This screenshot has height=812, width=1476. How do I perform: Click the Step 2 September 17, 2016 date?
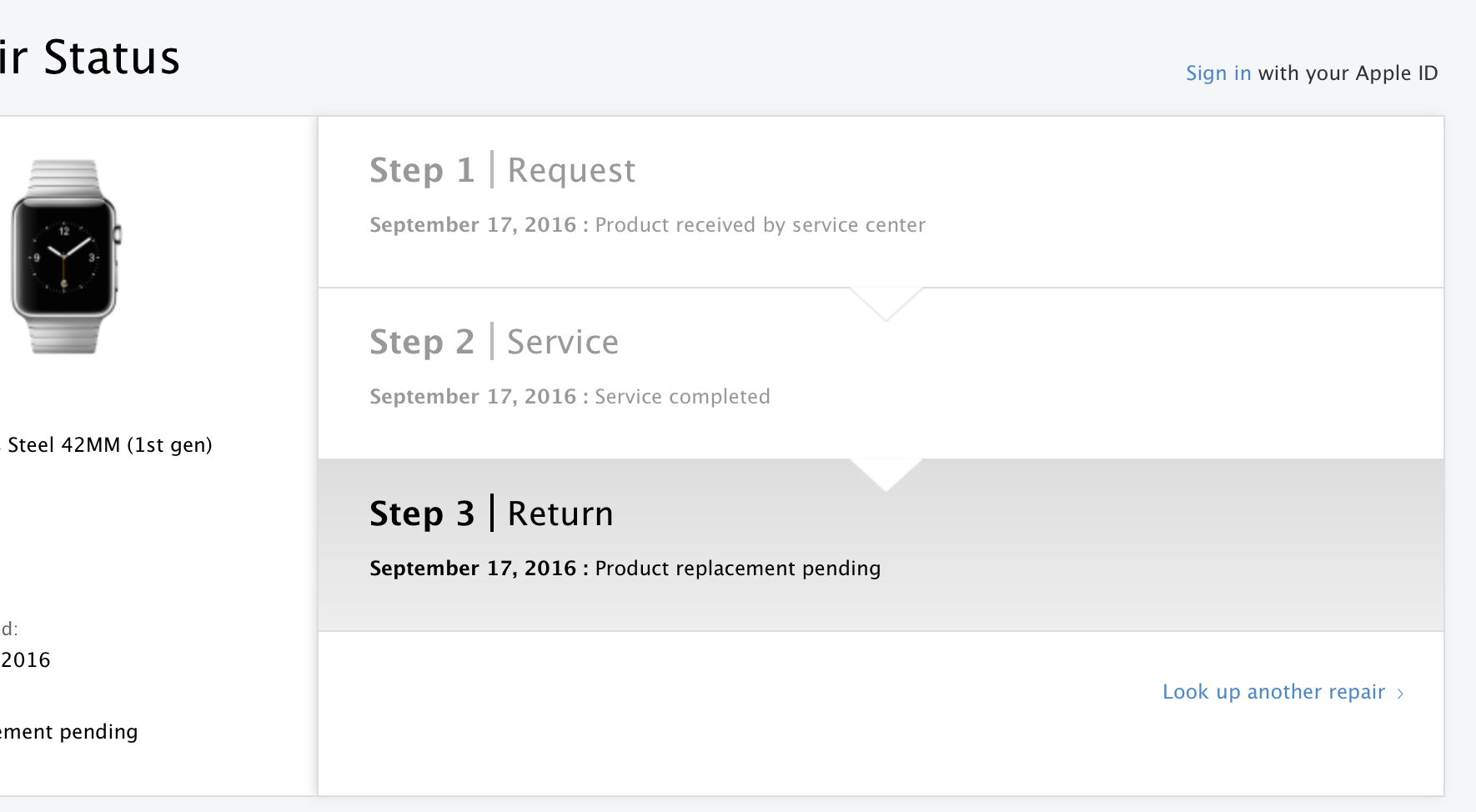473,397
